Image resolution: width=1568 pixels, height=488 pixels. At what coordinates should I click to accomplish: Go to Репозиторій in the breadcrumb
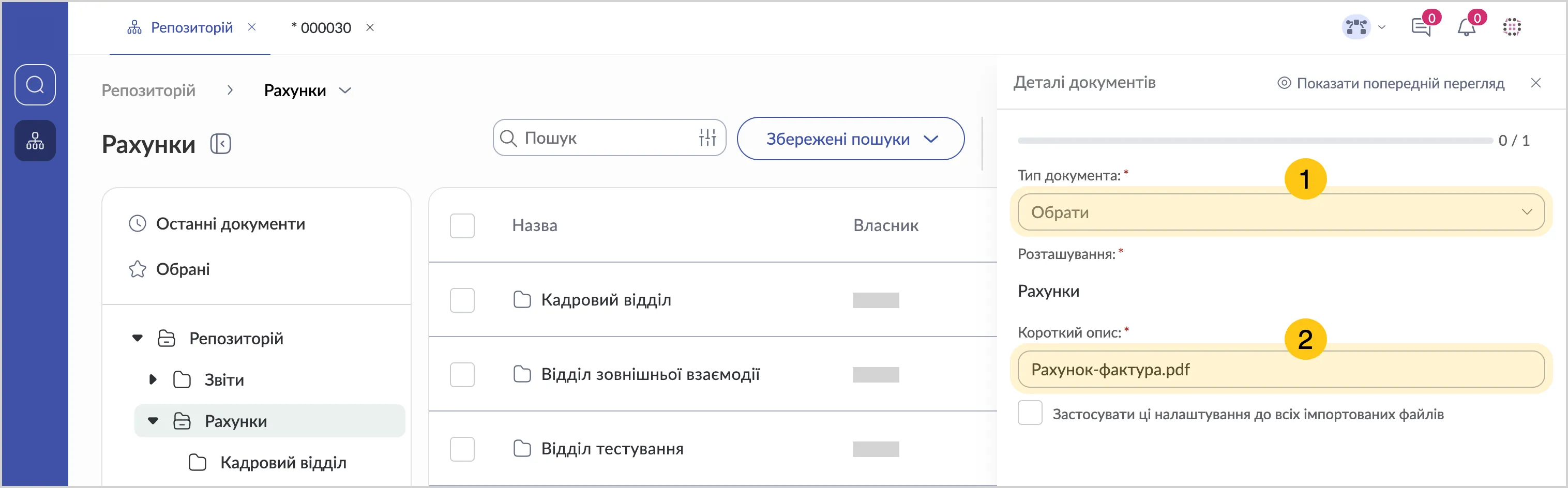[148, 90]
